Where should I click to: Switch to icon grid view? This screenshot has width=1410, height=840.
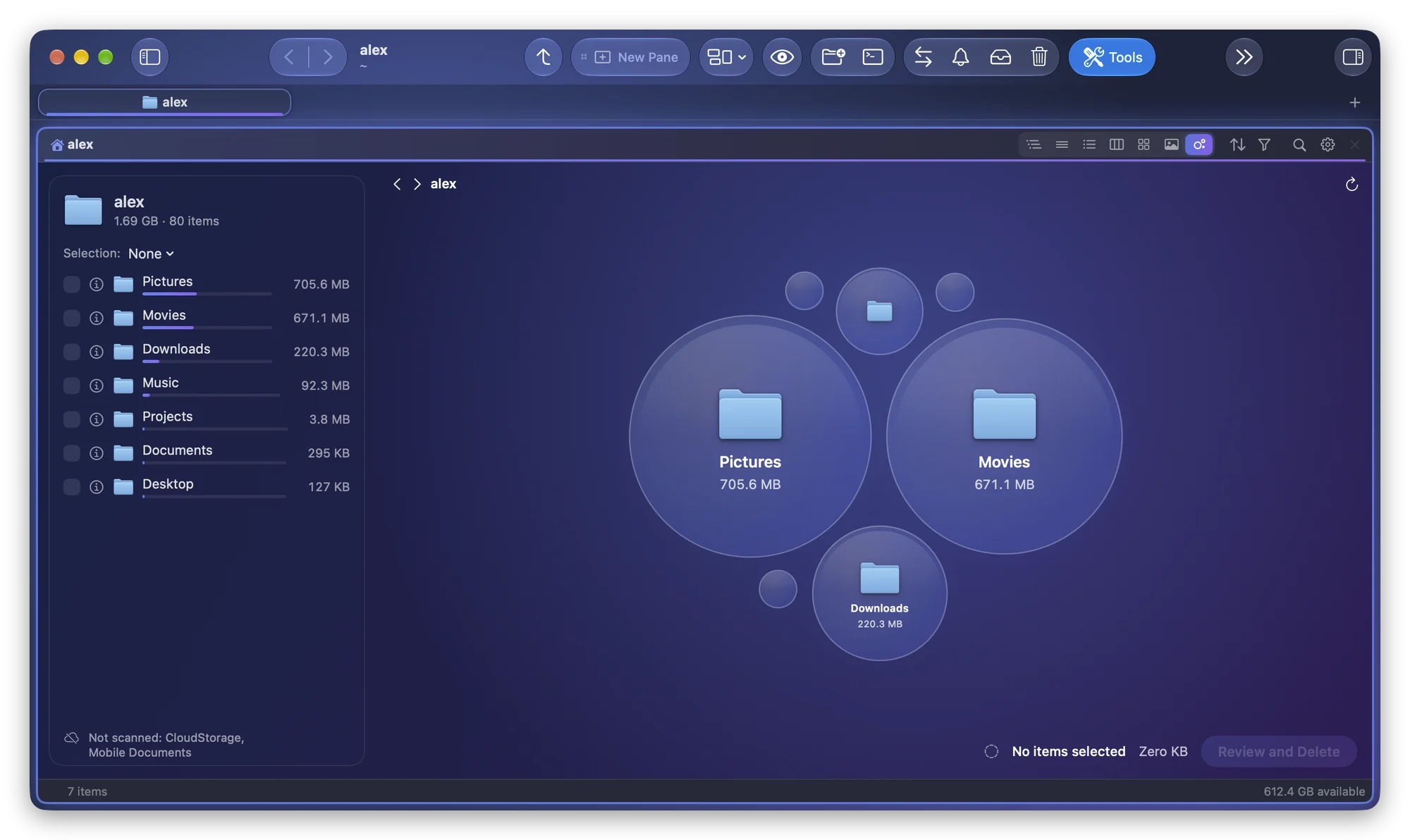1144,144
